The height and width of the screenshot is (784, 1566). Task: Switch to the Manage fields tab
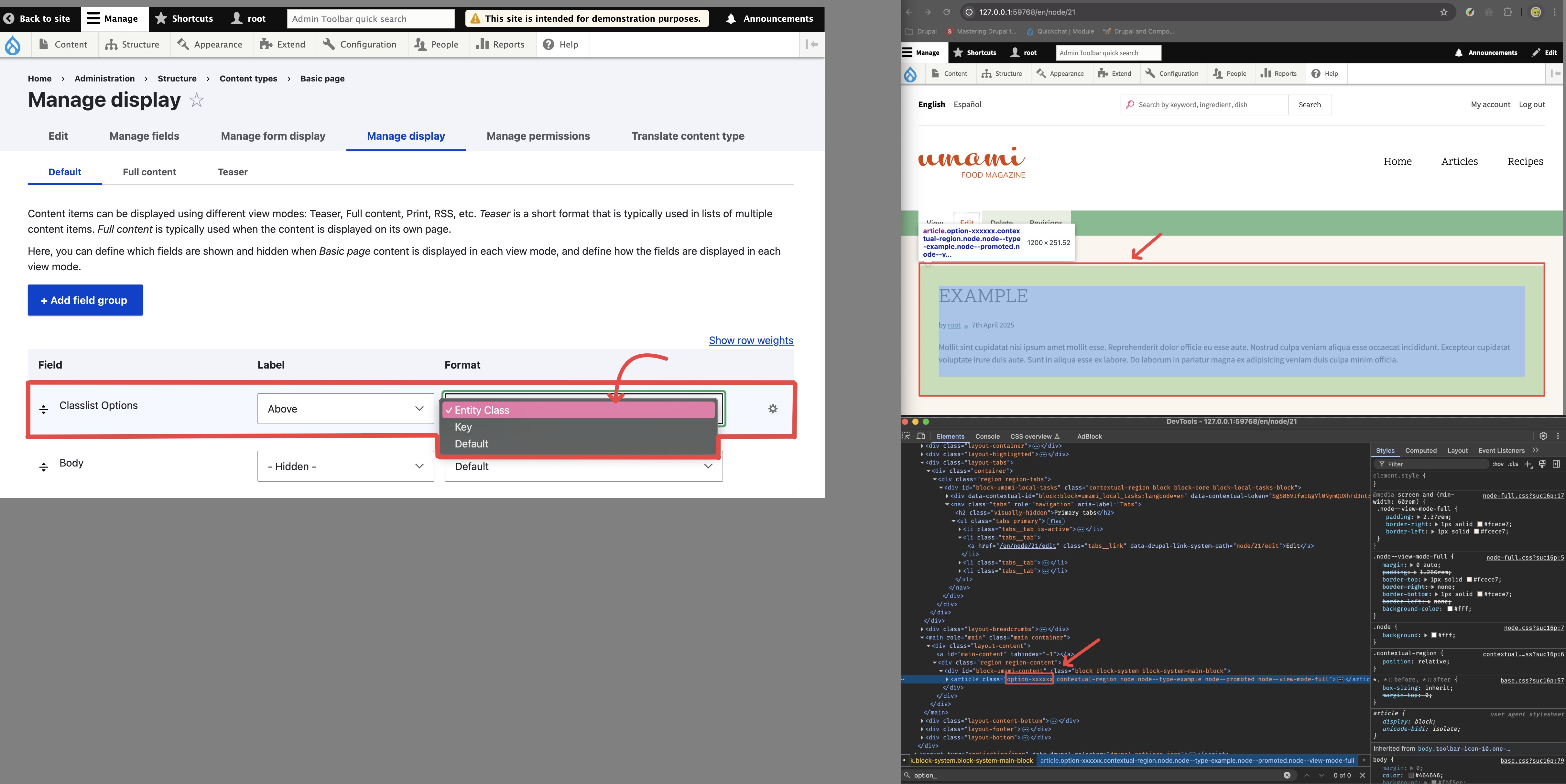144,136
